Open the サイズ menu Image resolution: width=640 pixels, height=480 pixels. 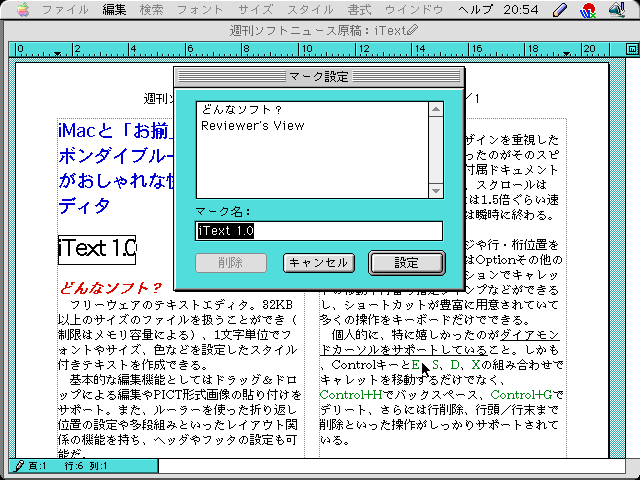point(256,10)
